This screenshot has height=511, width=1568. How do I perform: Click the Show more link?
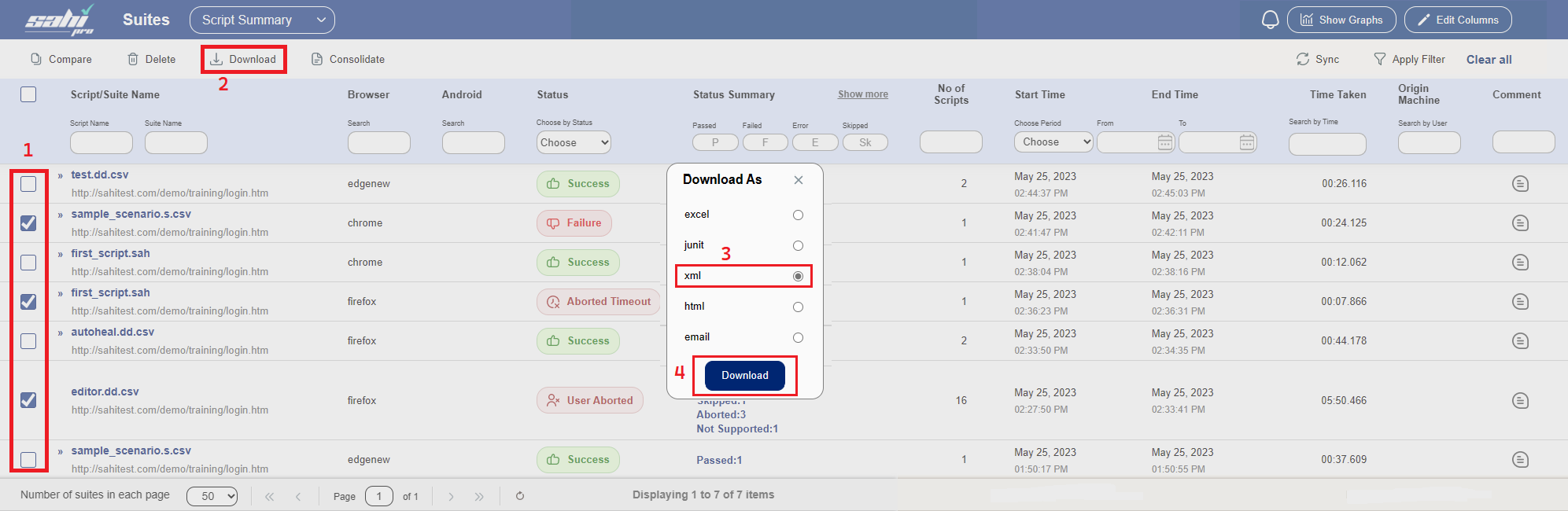tap(862, 94)
